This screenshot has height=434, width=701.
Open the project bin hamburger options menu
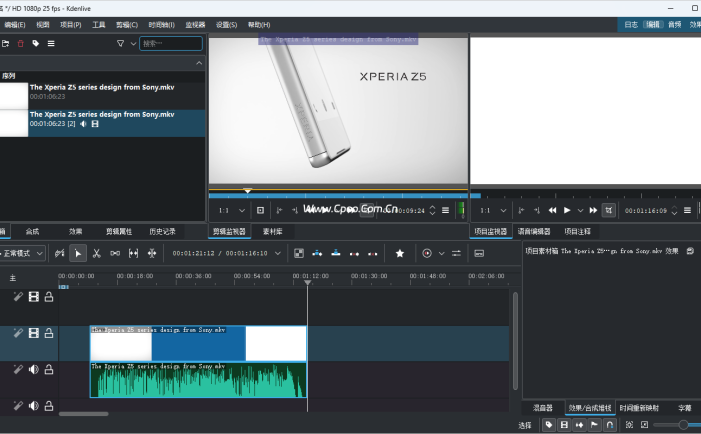click(51, 43)
